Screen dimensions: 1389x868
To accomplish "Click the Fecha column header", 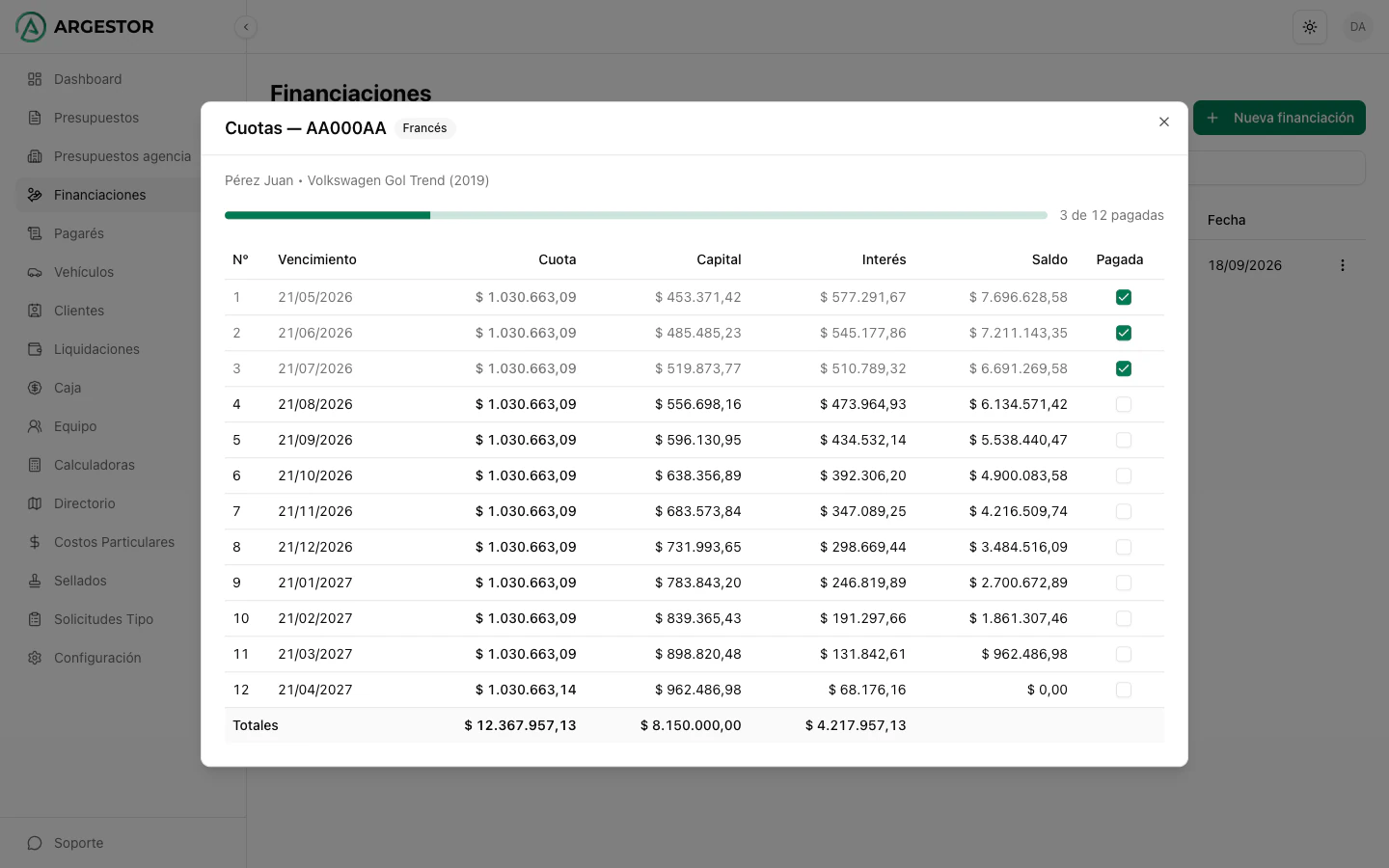I will 1226,220.
